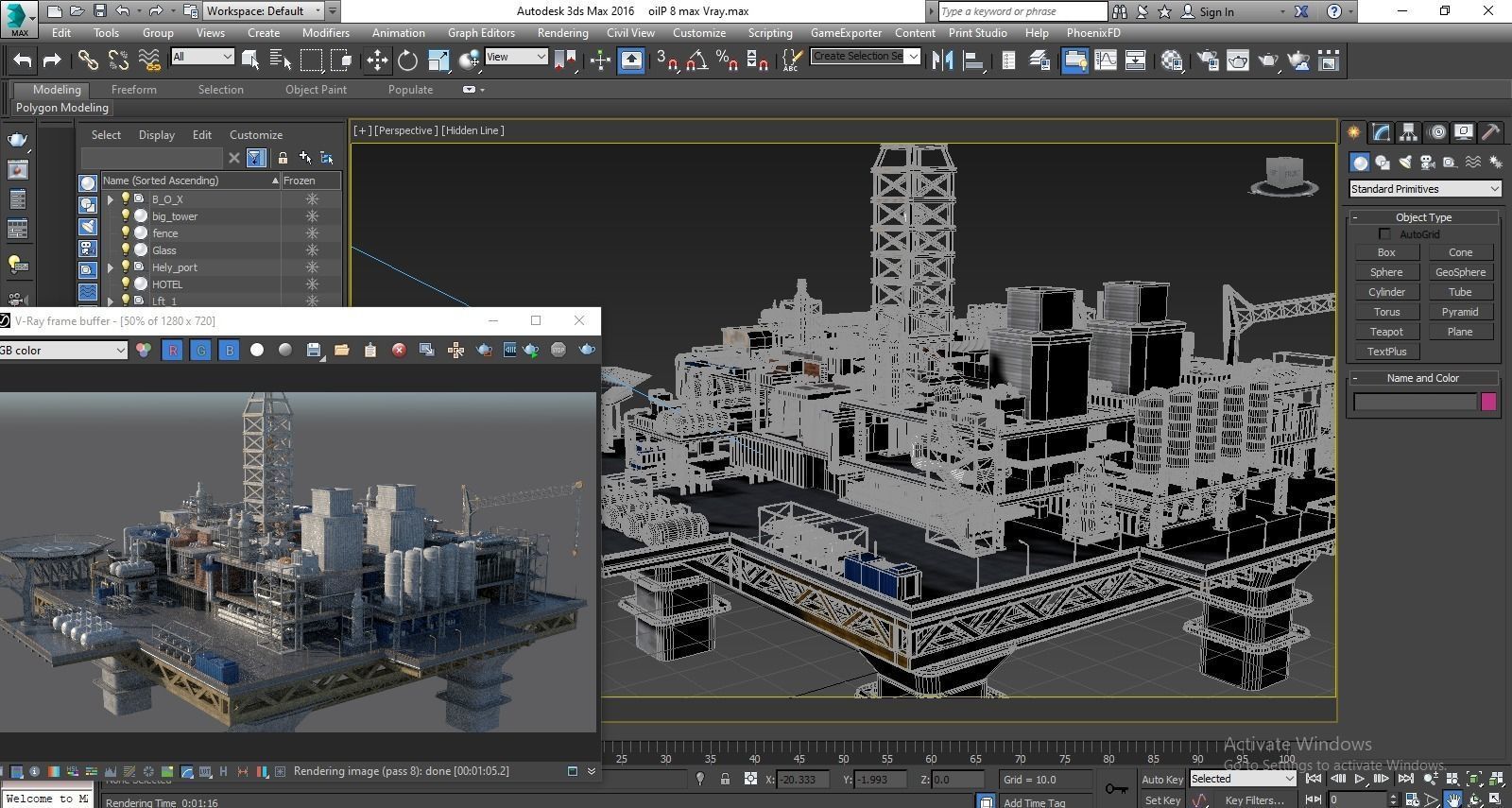Image resolution: width=1512 pixels, height=808 pixels.
Task: Click the GeoSphere button
Action: click(x=1460, y=272)
